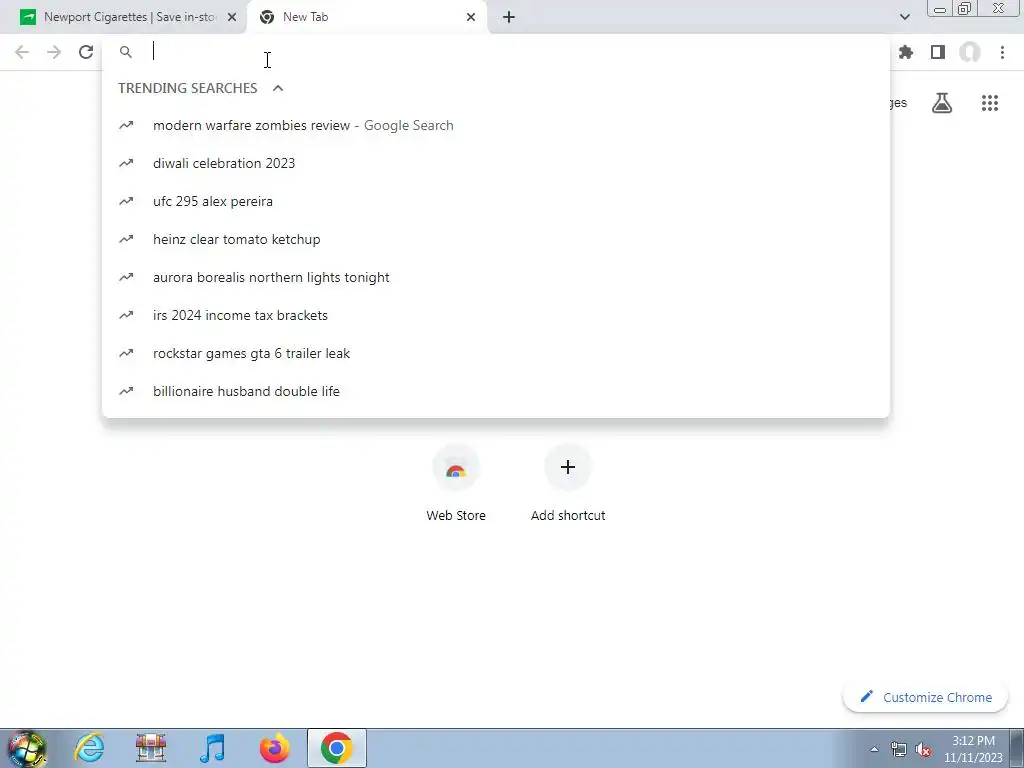The image size is (1024, 768).
Task: Show hidden system tray icons
Action: [x=874, y=749]
